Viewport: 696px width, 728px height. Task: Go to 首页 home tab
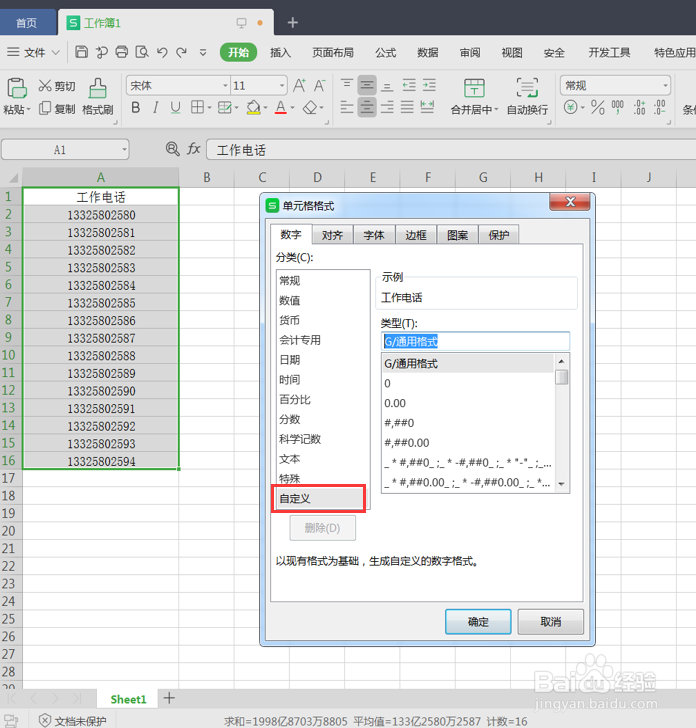point(26,23)
